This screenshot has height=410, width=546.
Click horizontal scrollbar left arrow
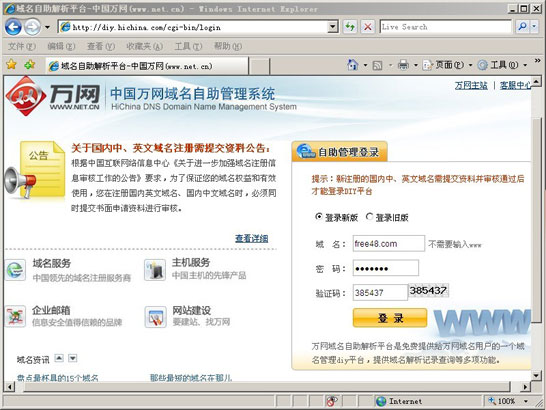tap(10, 387)
